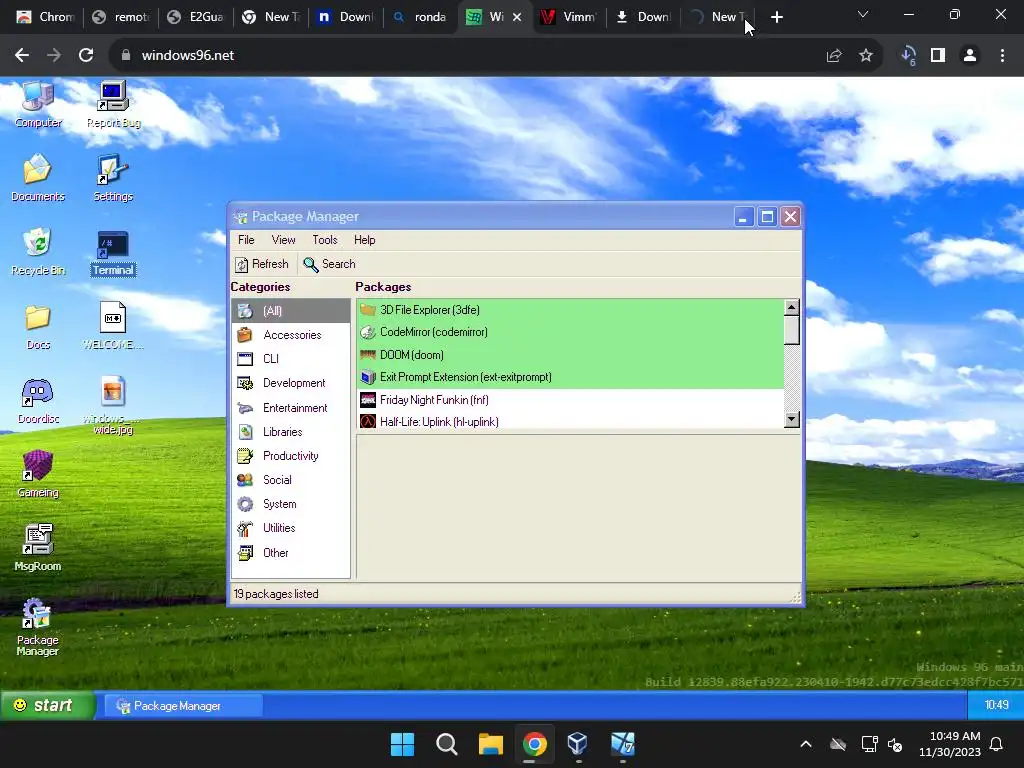This screenshot has width=1024, height=768.
Task: Toggle the browser side panel
Action: coord(938,56)
